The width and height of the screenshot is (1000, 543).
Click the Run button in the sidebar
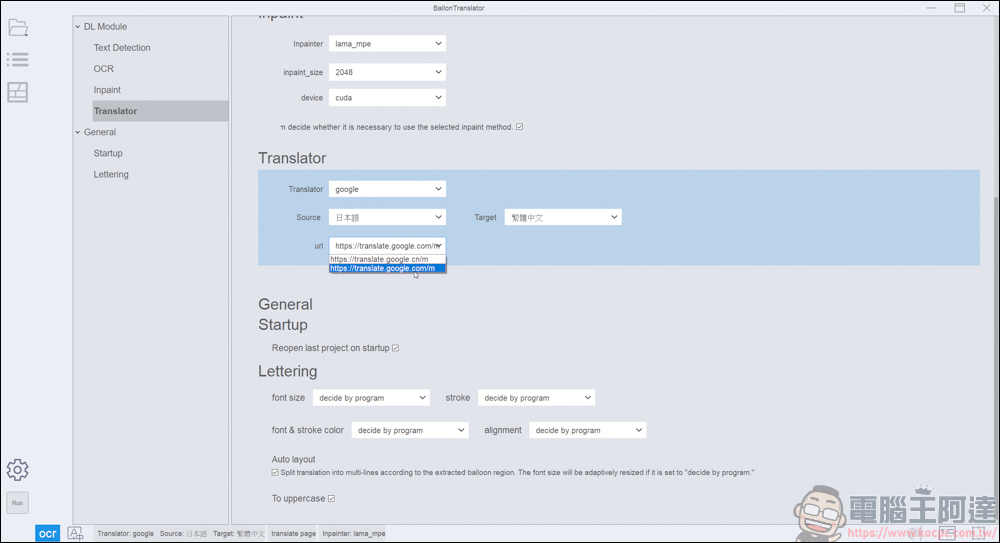pyautogui.click(x=17, y=503)
